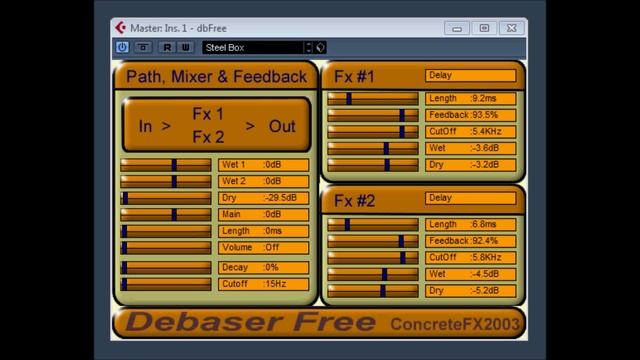Click the Dry :-29.5dB value field
The image size is (640, 360).
click(x=263, y=198)
